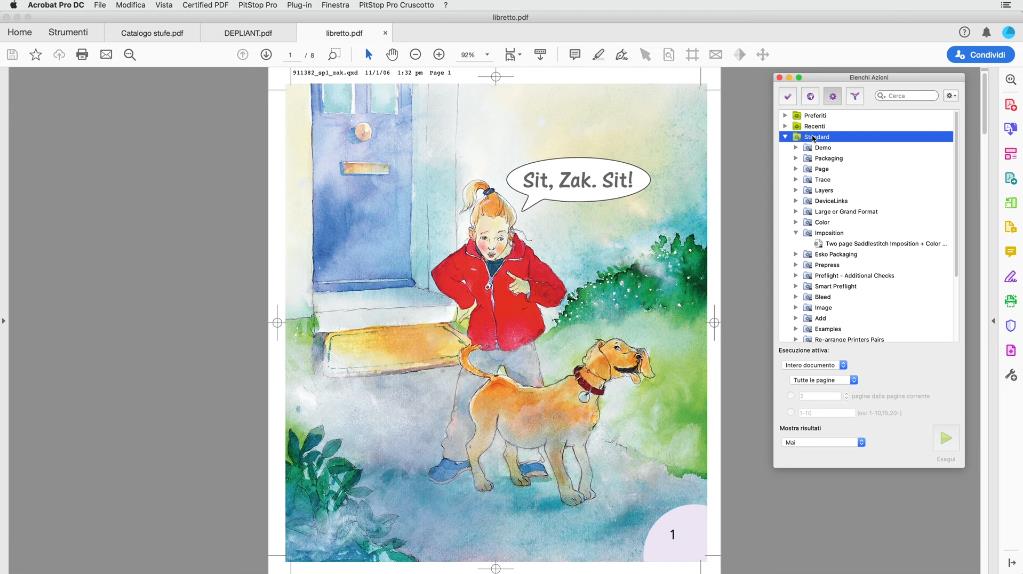This screenshot has height=574, width=1023.
Task: Click the comment speech bubble tool
Action: tap(575, 55)
